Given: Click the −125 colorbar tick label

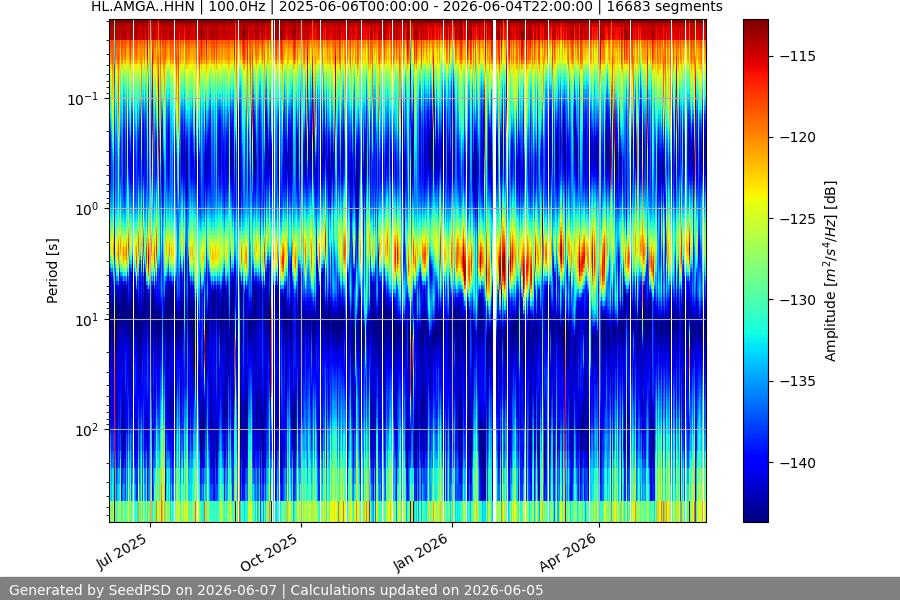Looking at the screenshot, I should 798,219.
